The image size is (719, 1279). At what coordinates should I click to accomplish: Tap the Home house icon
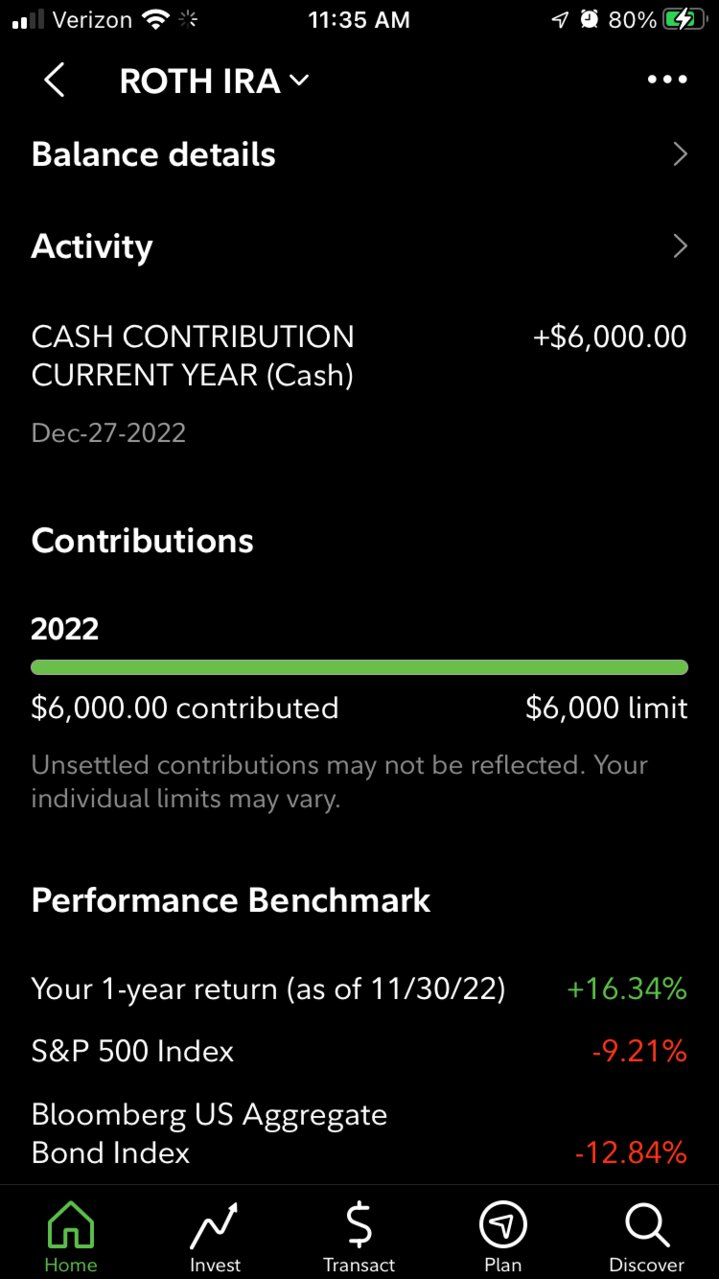[x=71, y=1225]
